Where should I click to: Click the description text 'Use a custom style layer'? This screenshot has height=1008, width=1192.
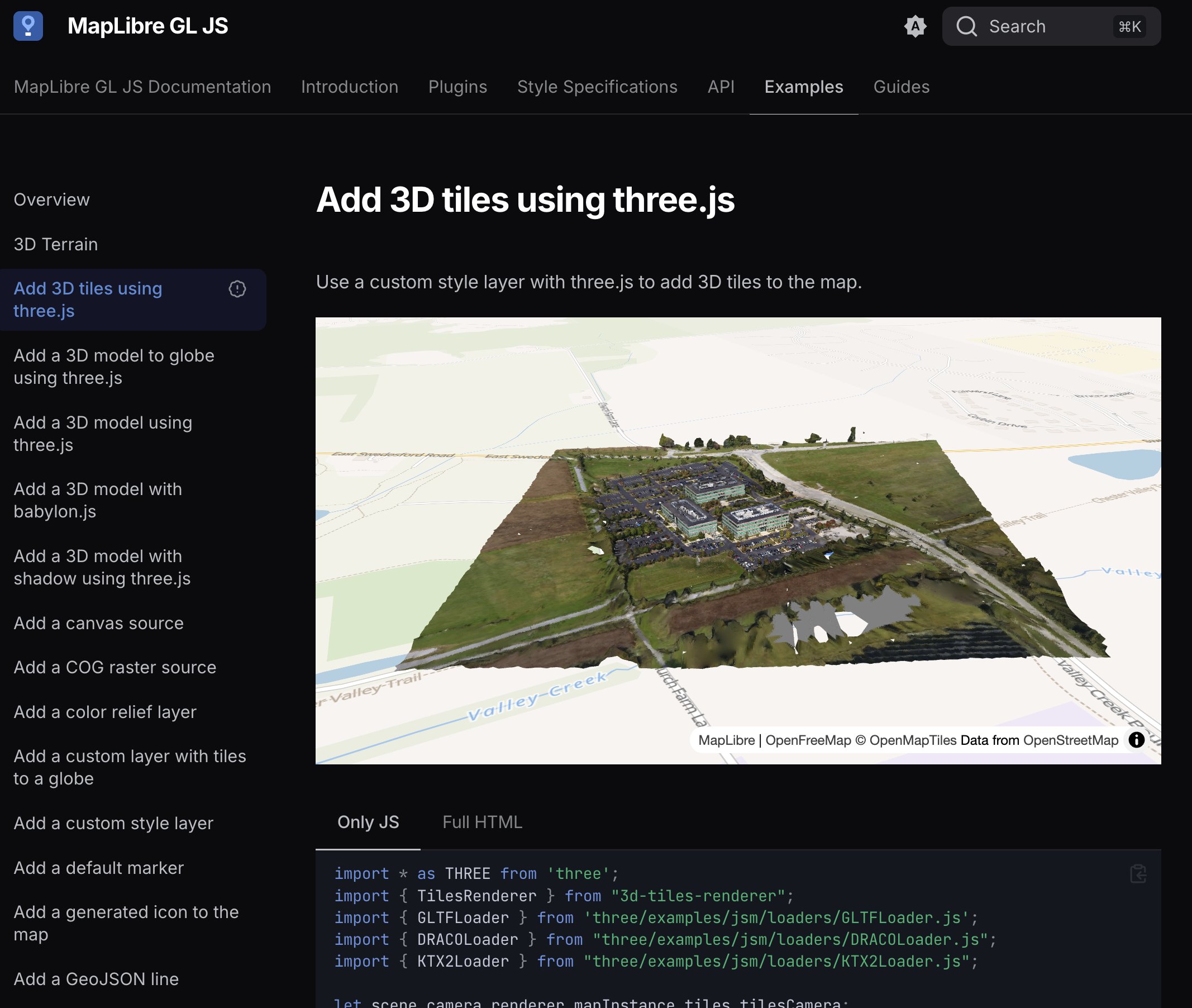[589, 282]
